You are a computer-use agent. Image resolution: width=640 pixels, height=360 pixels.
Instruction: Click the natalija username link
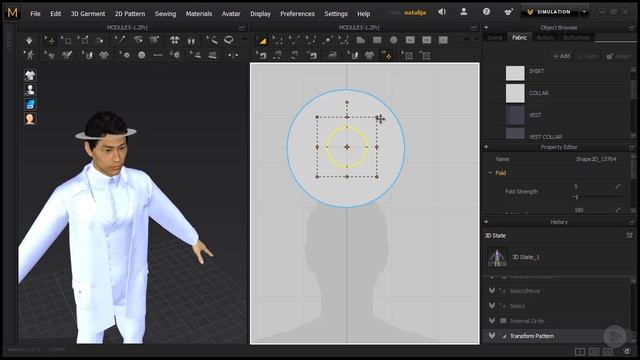coord(415,13)
